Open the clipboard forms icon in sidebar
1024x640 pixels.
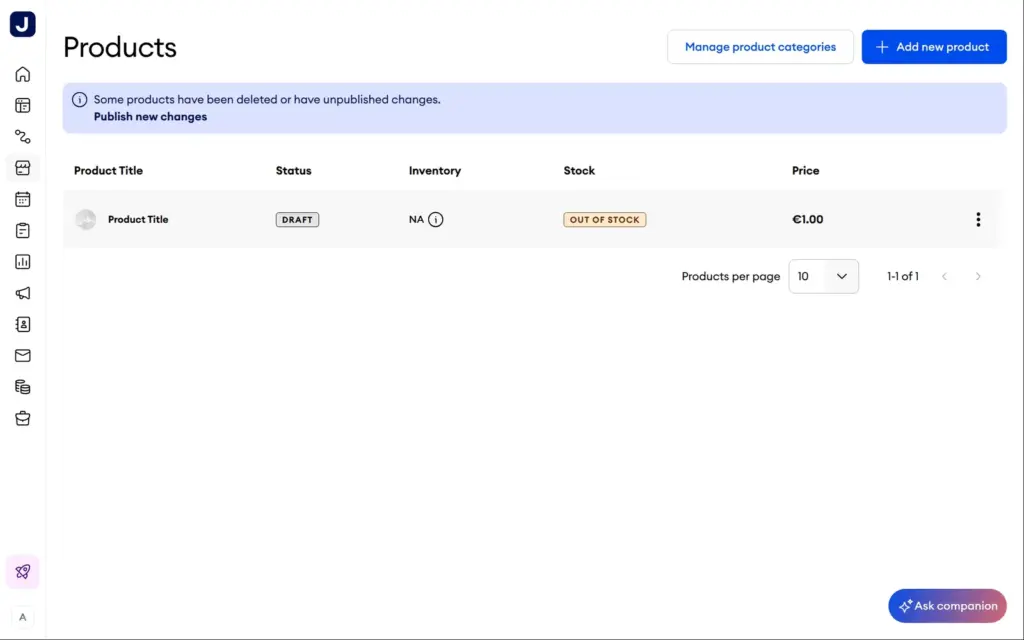pos(23,231)
